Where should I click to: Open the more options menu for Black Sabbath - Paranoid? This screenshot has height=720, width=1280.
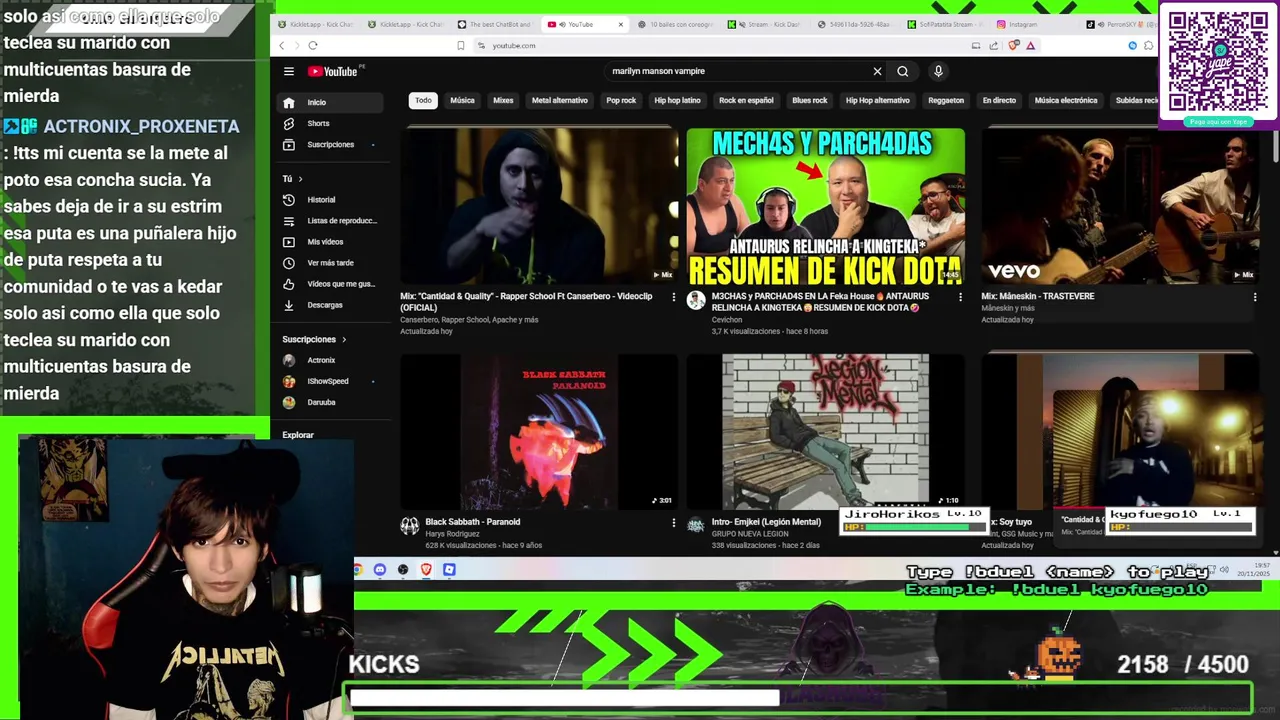click(x=673, y=522)
